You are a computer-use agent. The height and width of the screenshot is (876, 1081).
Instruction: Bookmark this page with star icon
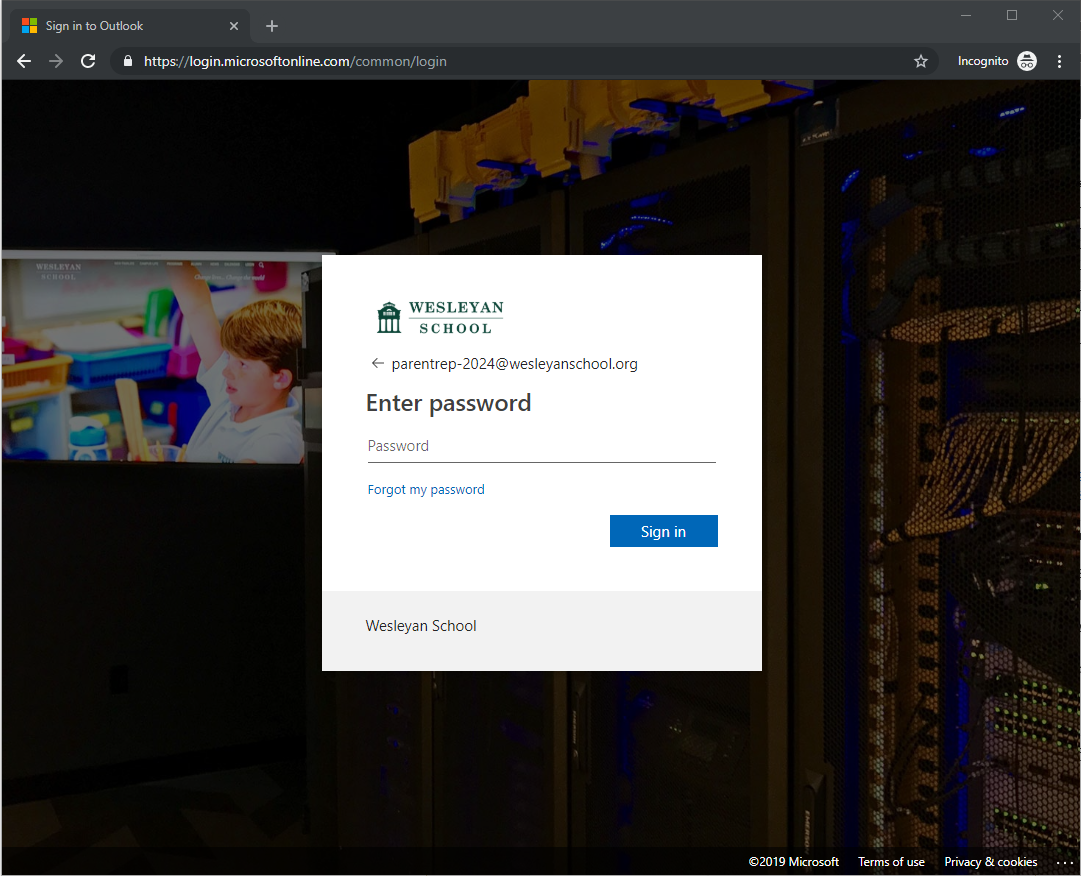click(x=920, y=61)
